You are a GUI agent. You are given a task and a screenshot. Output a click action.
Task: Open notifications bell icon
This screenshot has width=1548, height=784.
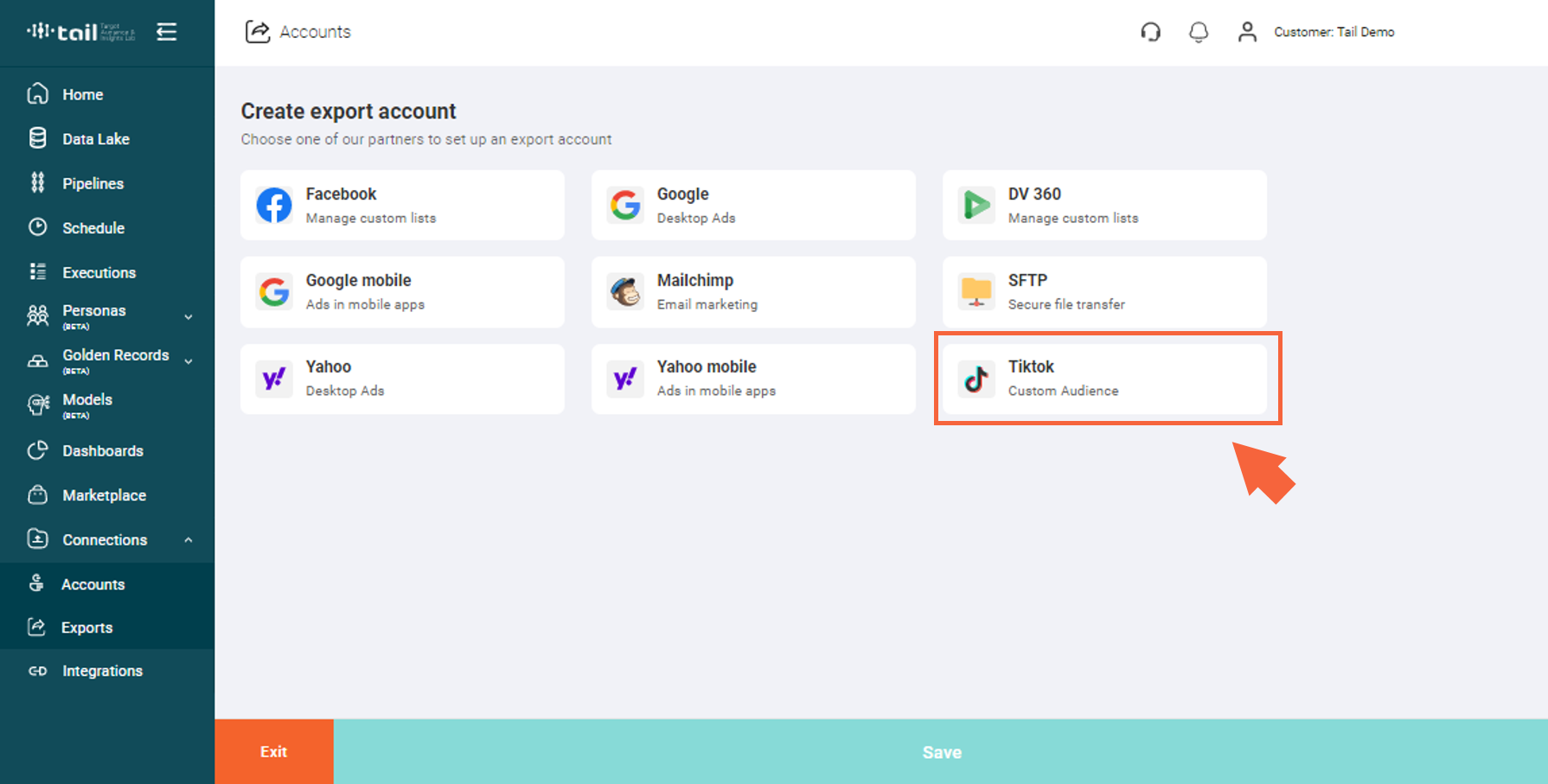tap(1199, 32)
